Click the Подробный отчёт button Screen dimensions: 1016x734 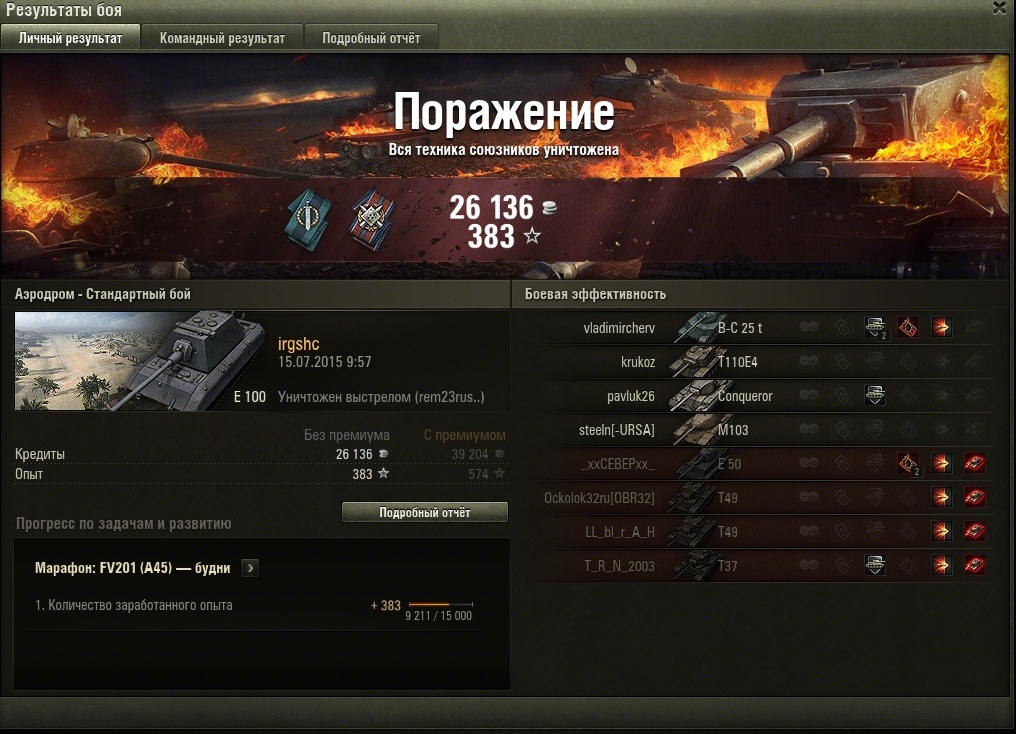tap(424, 512)
